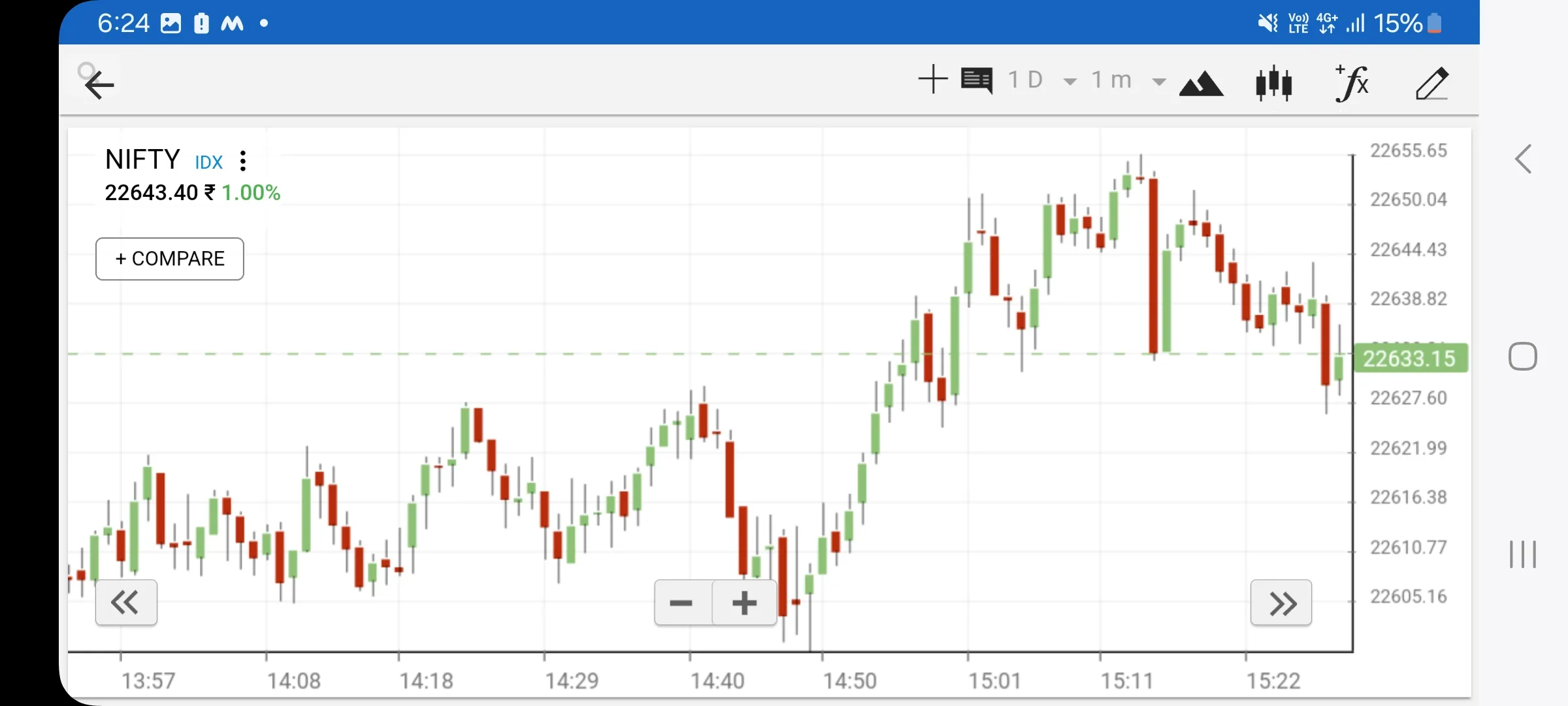This screenshot has width=1568, height=706.
Task: Open the chart notes comment icon
Action: click(977, 81)
